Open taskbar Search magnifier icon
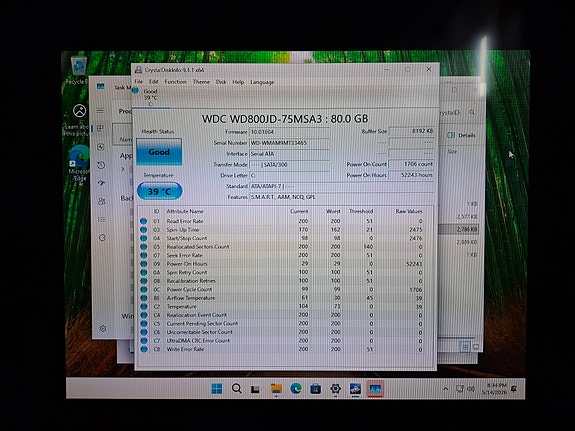Screen dimensions: 575x431 237,389
